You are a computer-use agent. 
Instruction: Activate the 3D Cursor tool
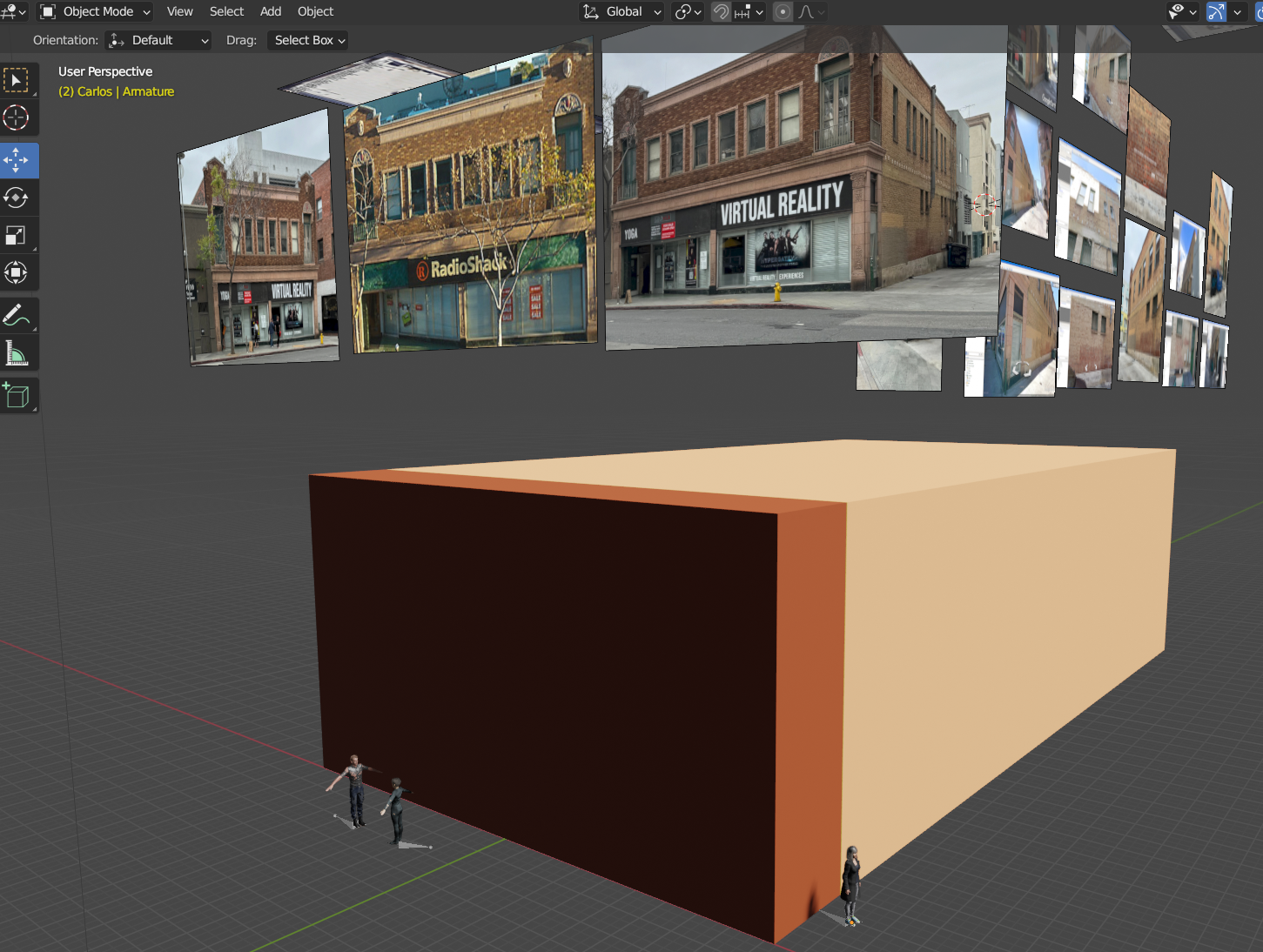click(x=17, y=118)
